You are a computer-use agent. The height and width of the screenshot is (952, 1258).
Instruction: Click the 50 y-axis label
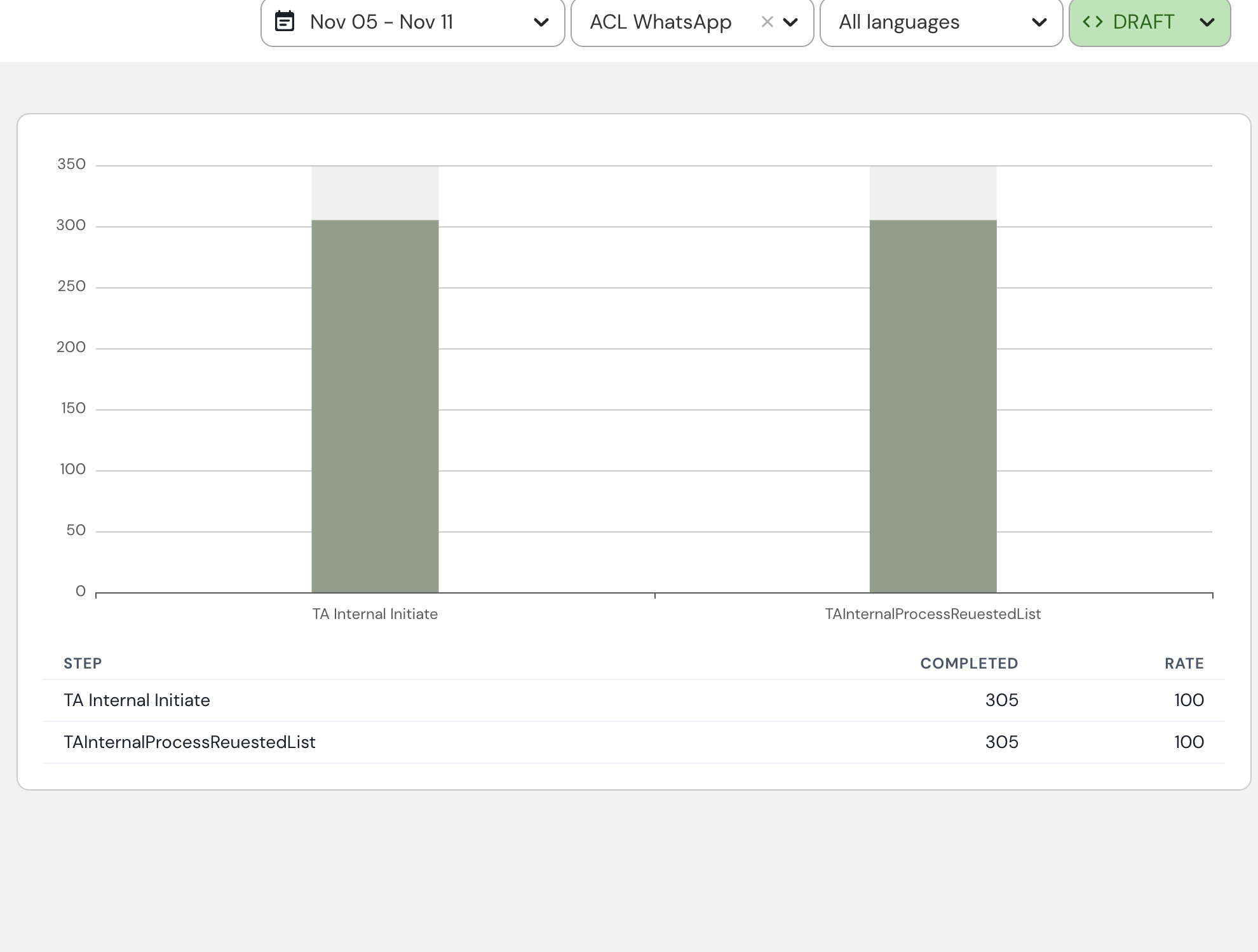(x=76, y=530)
